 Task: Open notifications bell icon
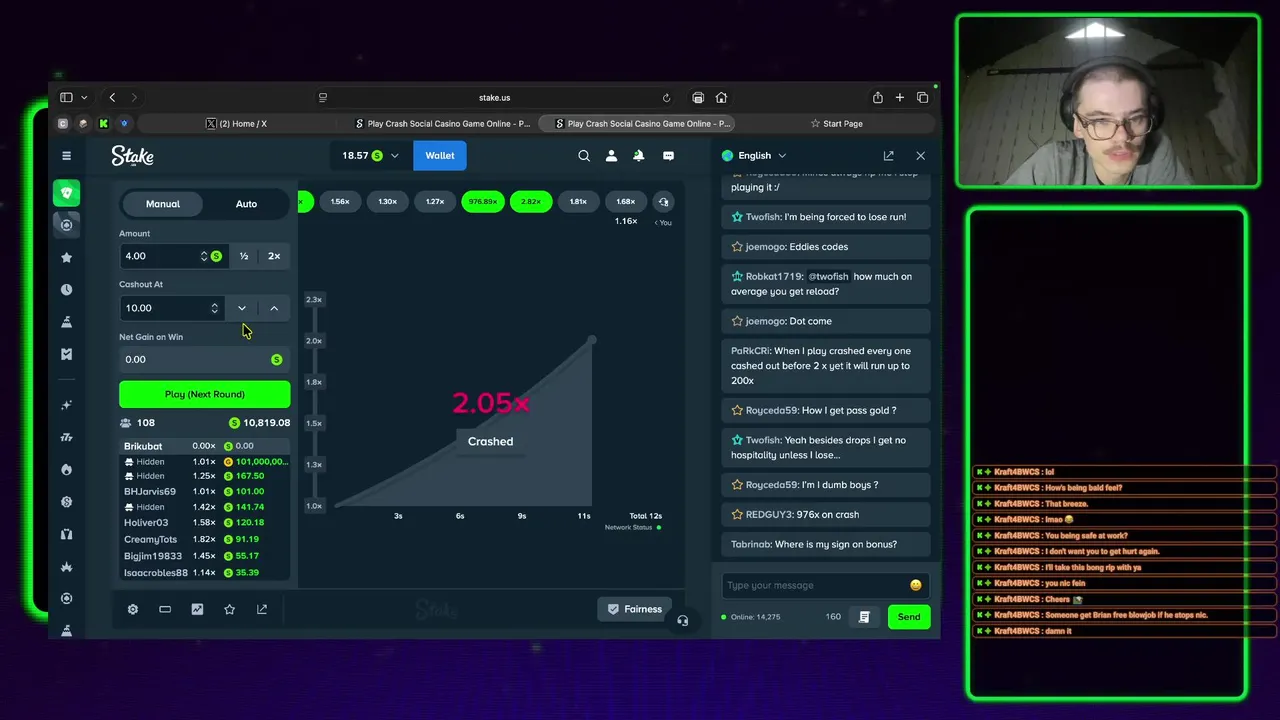pyautogui.click(x=639, y=155)
